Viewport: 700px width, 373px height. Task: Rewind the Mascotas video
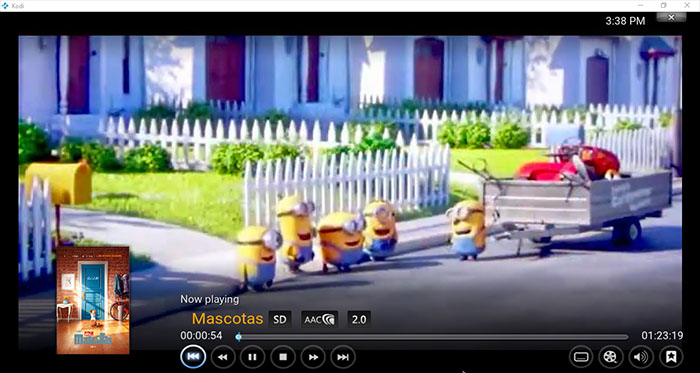click(x=223, y=357)
